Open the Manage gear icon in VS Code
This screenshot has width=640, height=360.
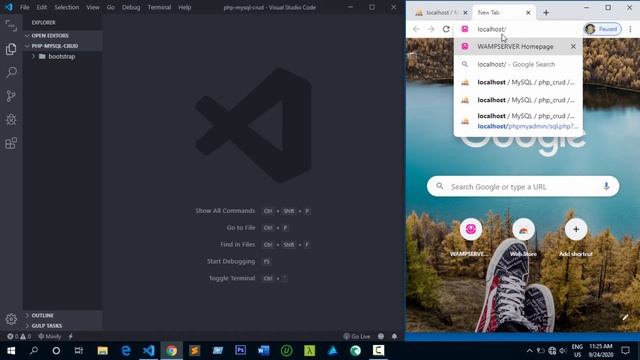(x=11, y=319)
